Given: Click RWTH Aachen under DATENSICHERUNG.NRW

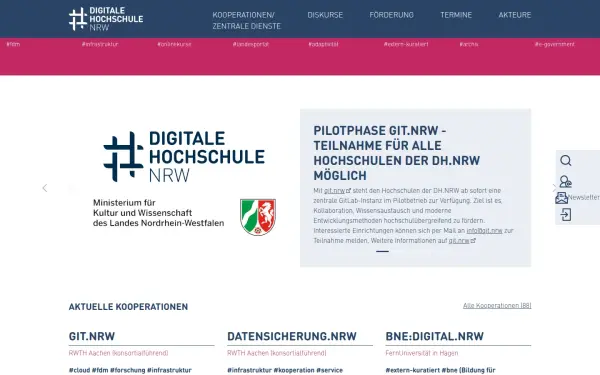Looking at the screenshot, I should click(x=277, y=353).
